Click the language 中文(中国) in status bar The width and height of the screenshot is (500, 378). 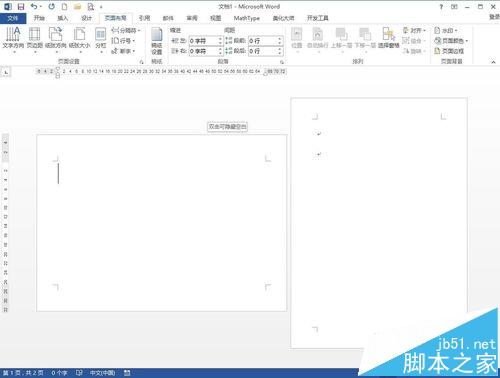pyautogui.click(x=102, y=373)
